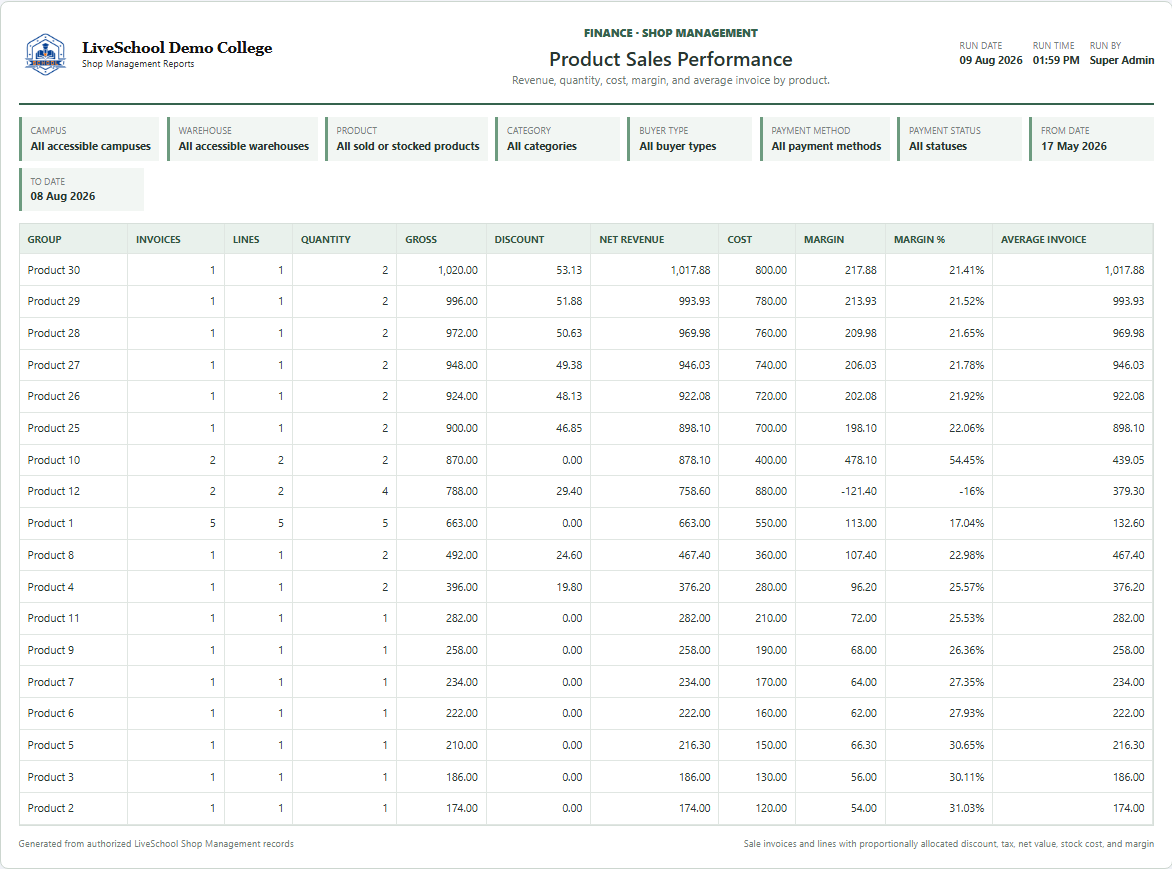This screenshot has width=1173, height=869.
Task: Click gross value 1,020.00 for Product 30
Action: (458, 270)
